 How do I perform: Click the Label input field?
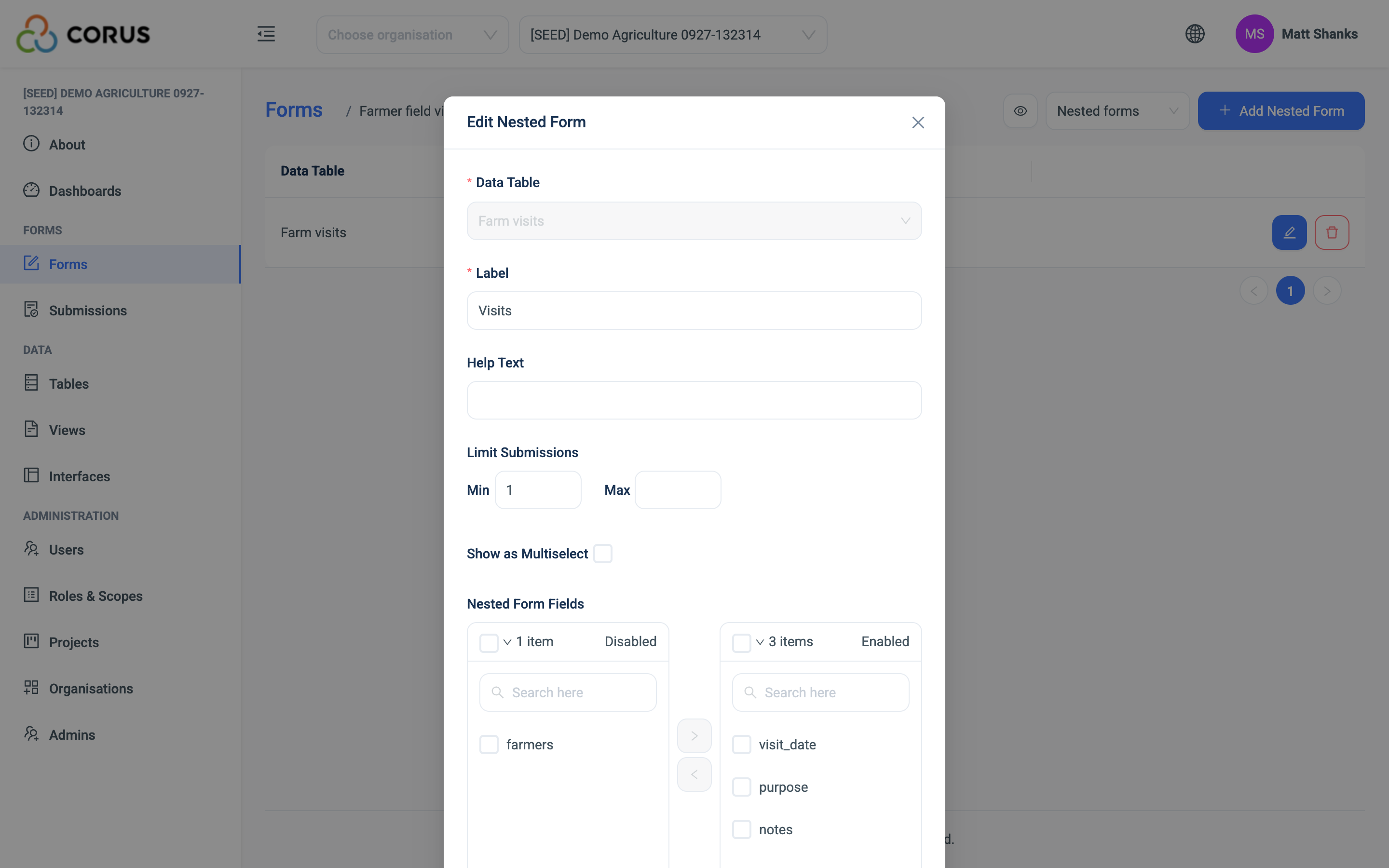(x=694, y=311)
